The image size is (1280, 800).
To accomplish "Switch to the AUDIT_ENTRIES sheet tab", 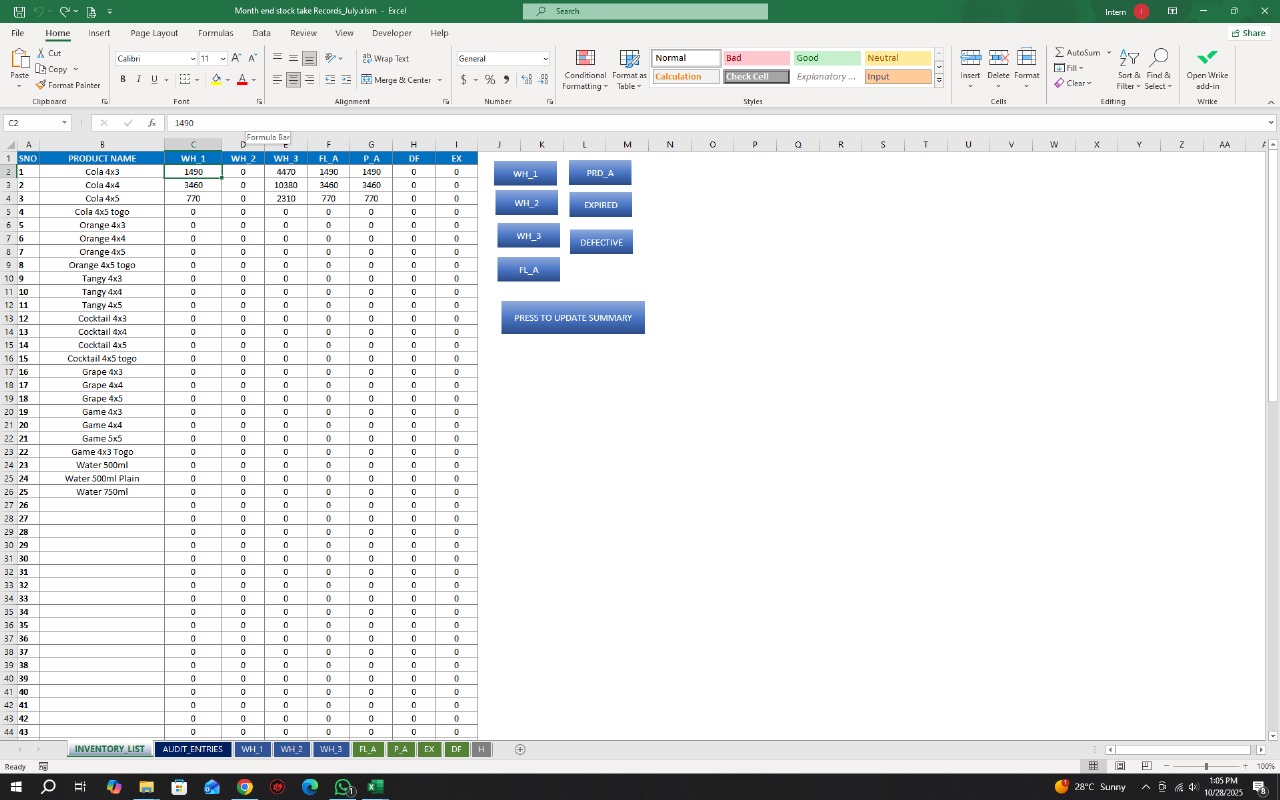I will pyautogui.click(x=192, y=749).
